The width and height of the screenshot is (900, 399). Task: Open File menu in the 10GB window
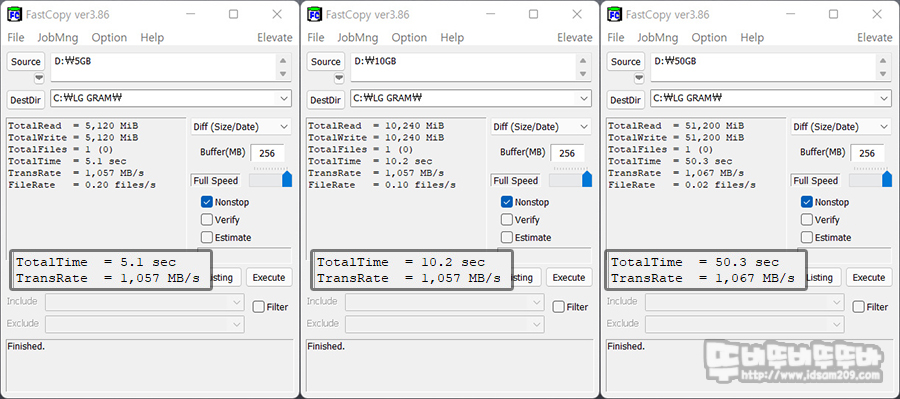(x=316, y=37)
